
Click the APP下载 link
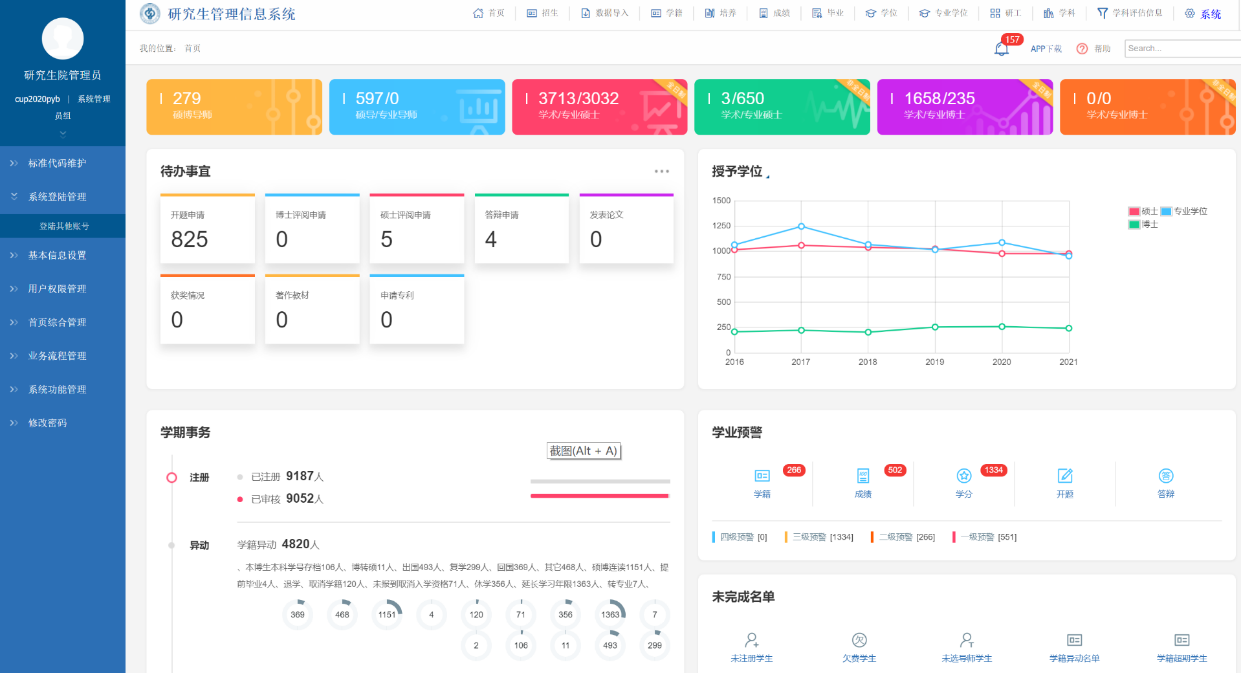click(x=1046, y=48)
